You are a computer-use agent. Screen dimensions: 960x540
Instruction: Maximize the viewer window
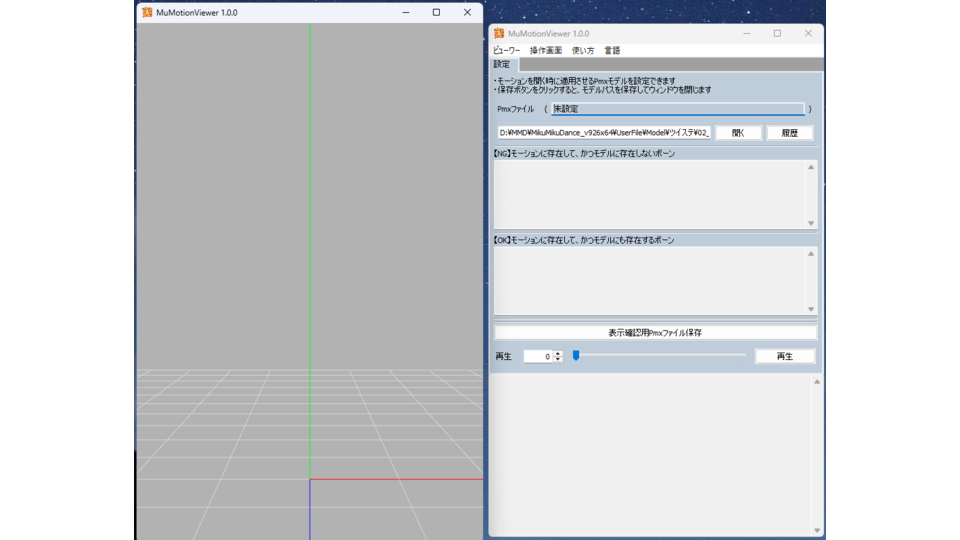(437, 12)
